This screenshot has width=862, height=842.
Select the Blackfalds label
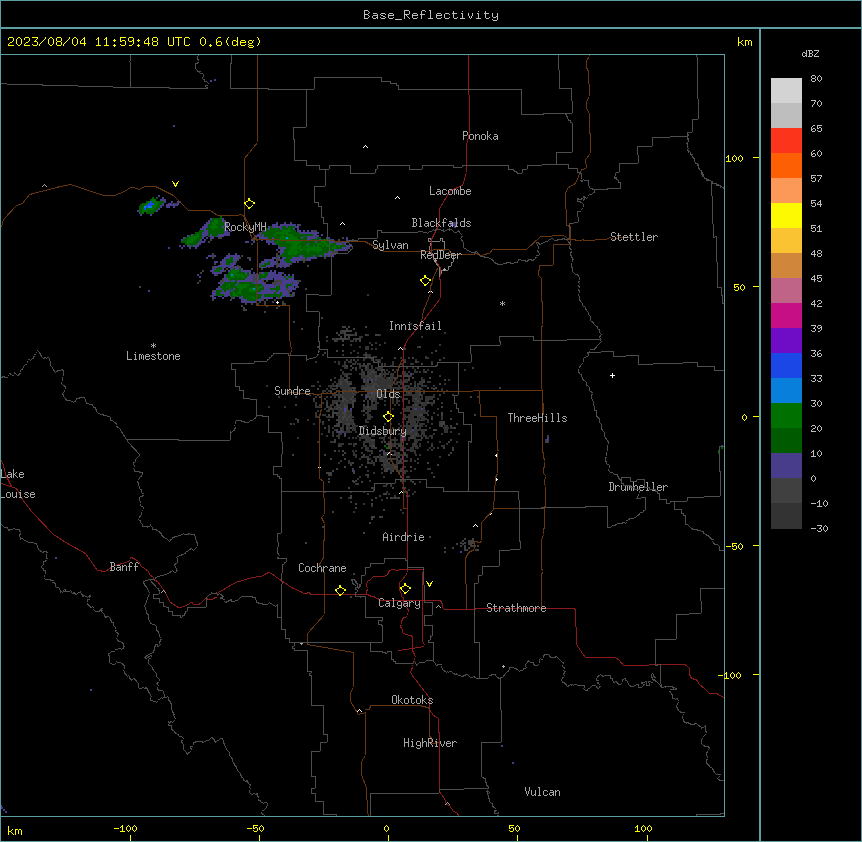(x=441, y=223)
